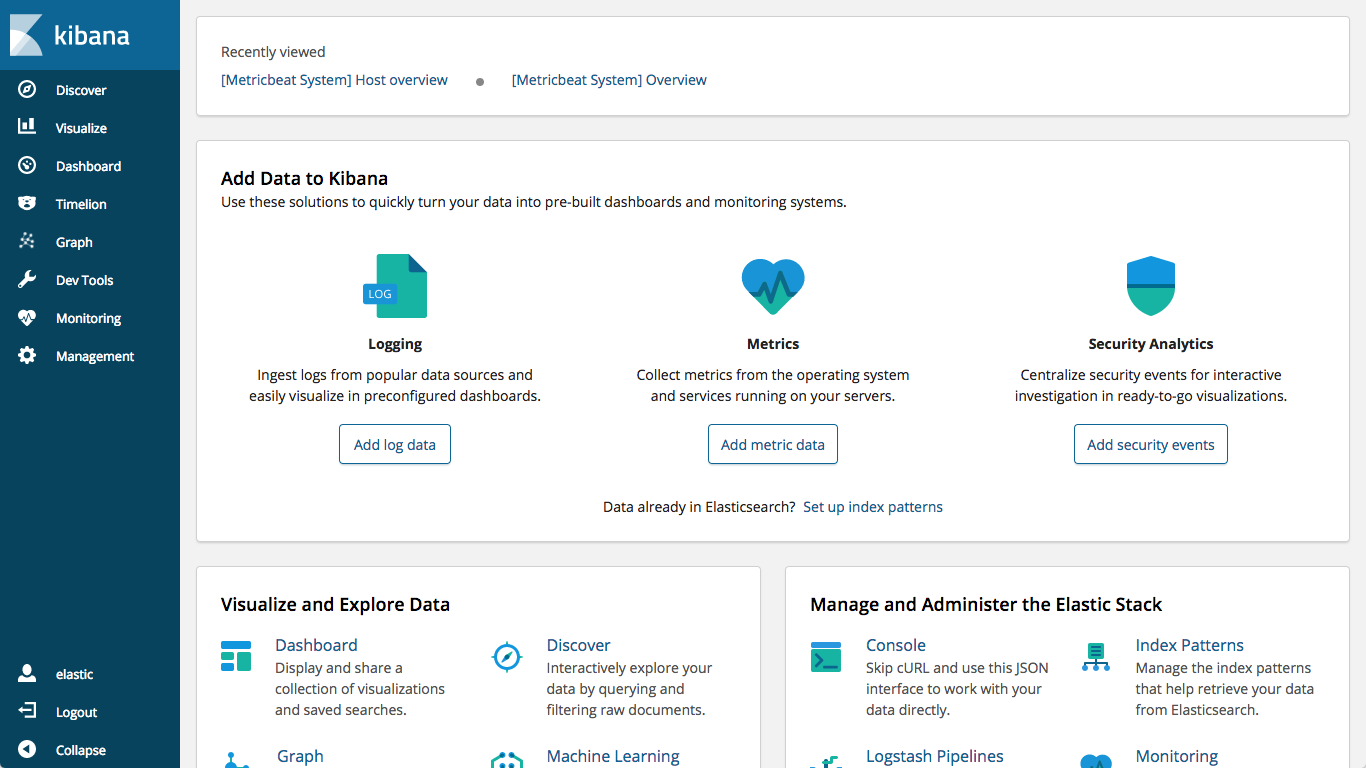Click the Collapse arrow icon
This screenshot has height=768, width=1366.
[x=27, y=750]
